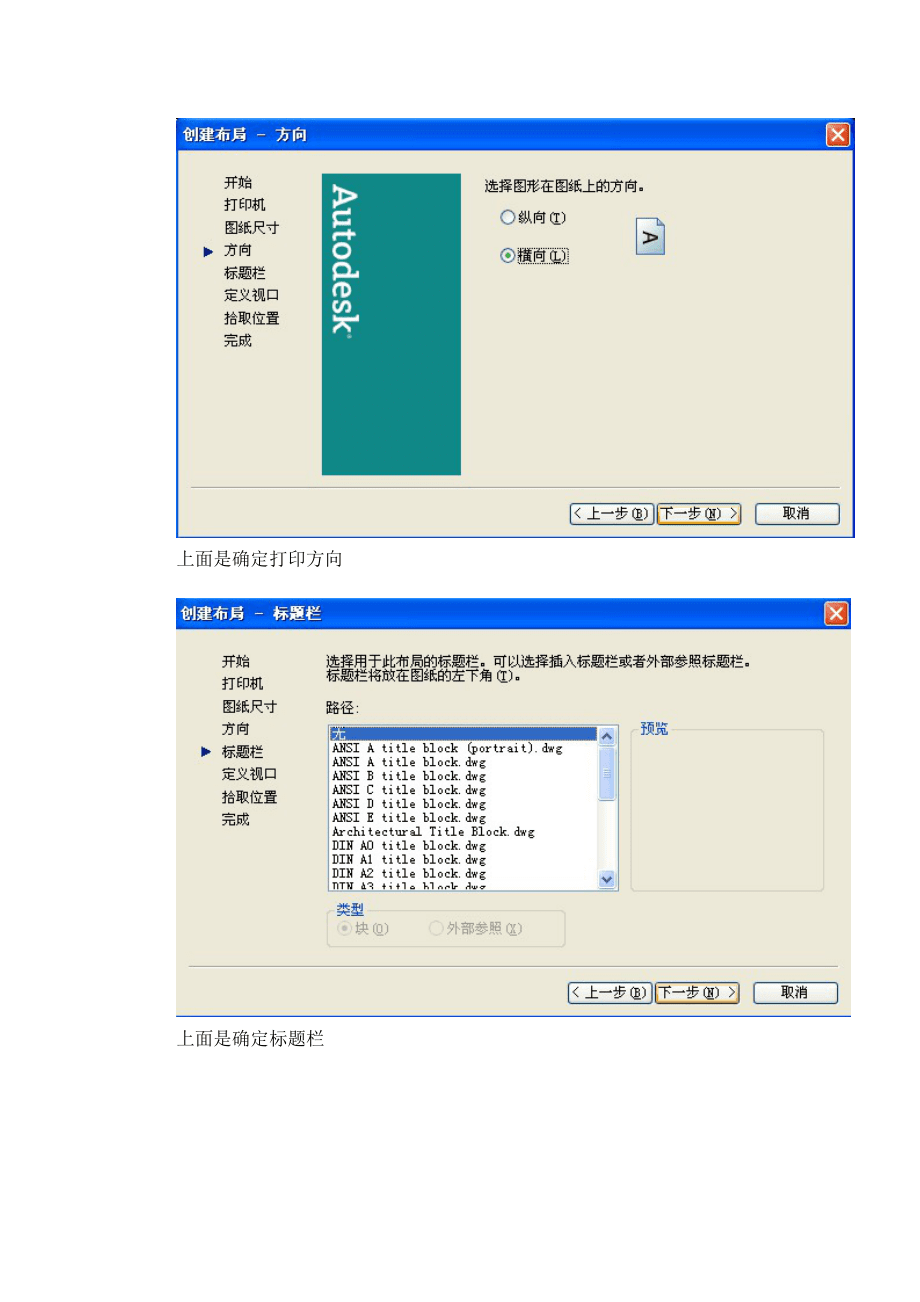Click 完成 step in the 方向 dialog
Screen dimensions: 920x1302
tap(238, 341)
